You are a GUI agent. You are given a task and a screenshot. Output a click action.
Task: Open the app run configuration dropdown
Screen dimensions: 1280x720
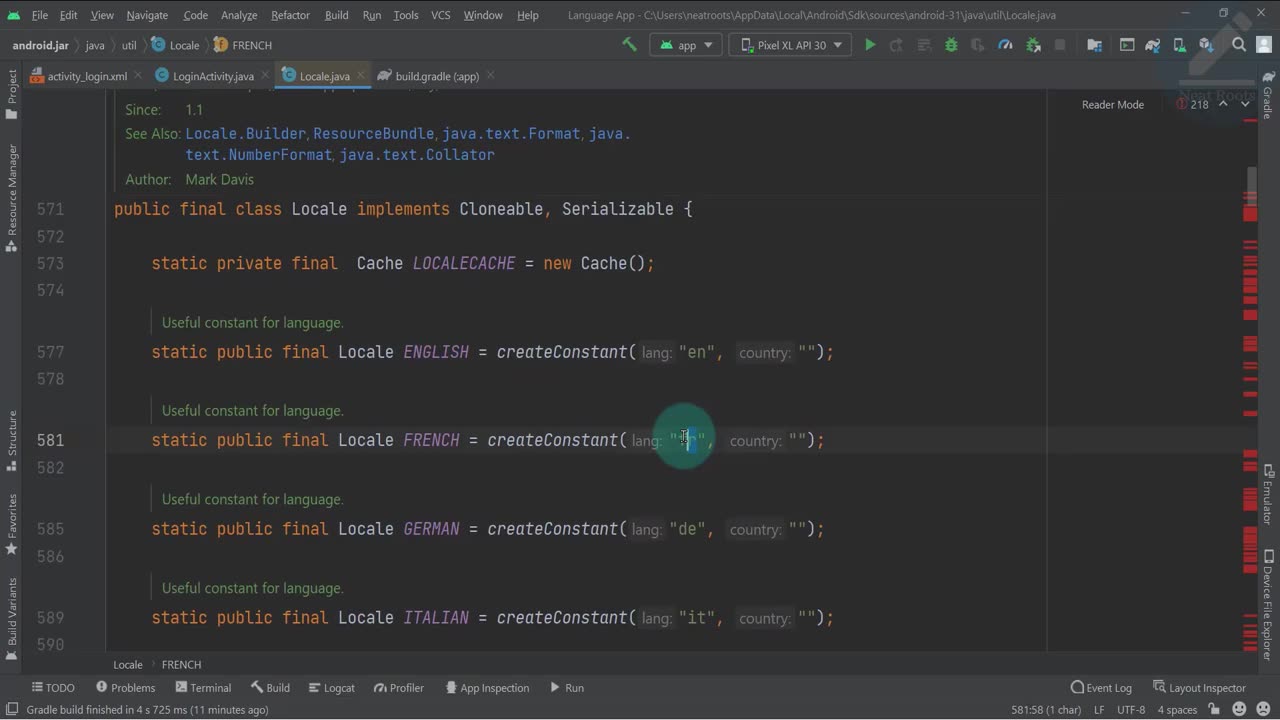[686, 45]
